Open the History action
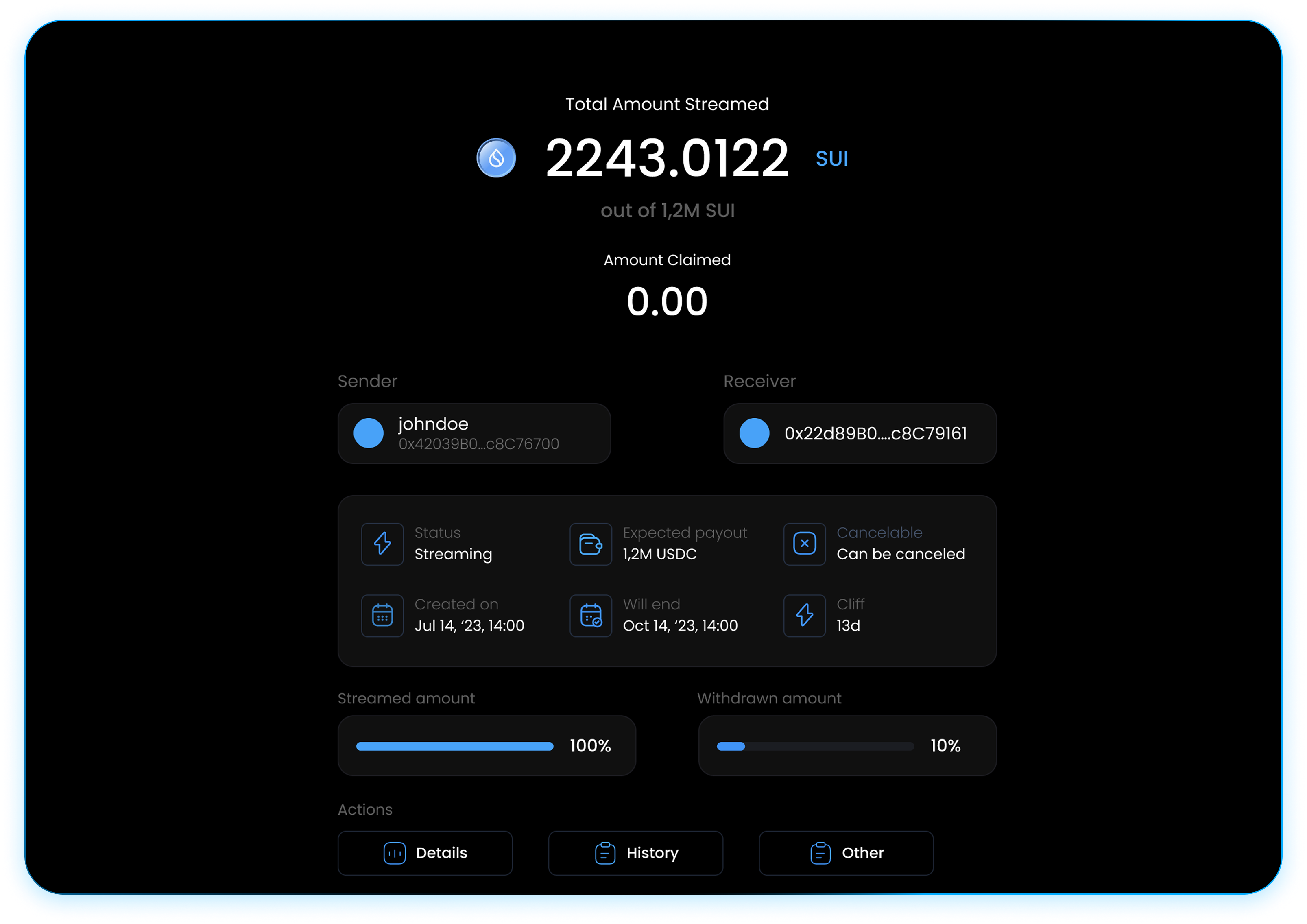The width and height of the screenshot is (1307, 924). point(635,852)
